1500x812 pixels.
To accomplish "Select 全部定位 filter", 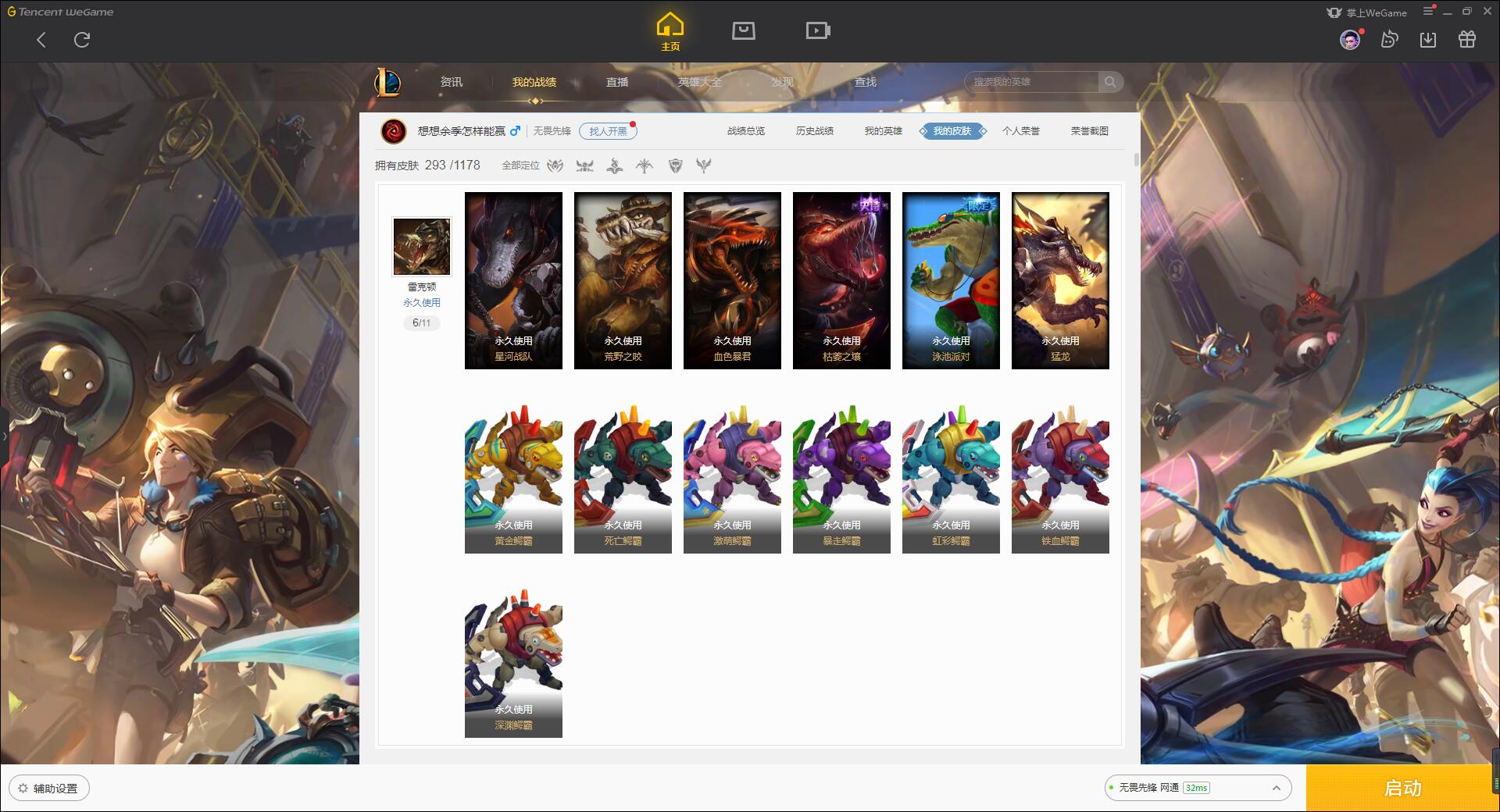I will [520, 166].
